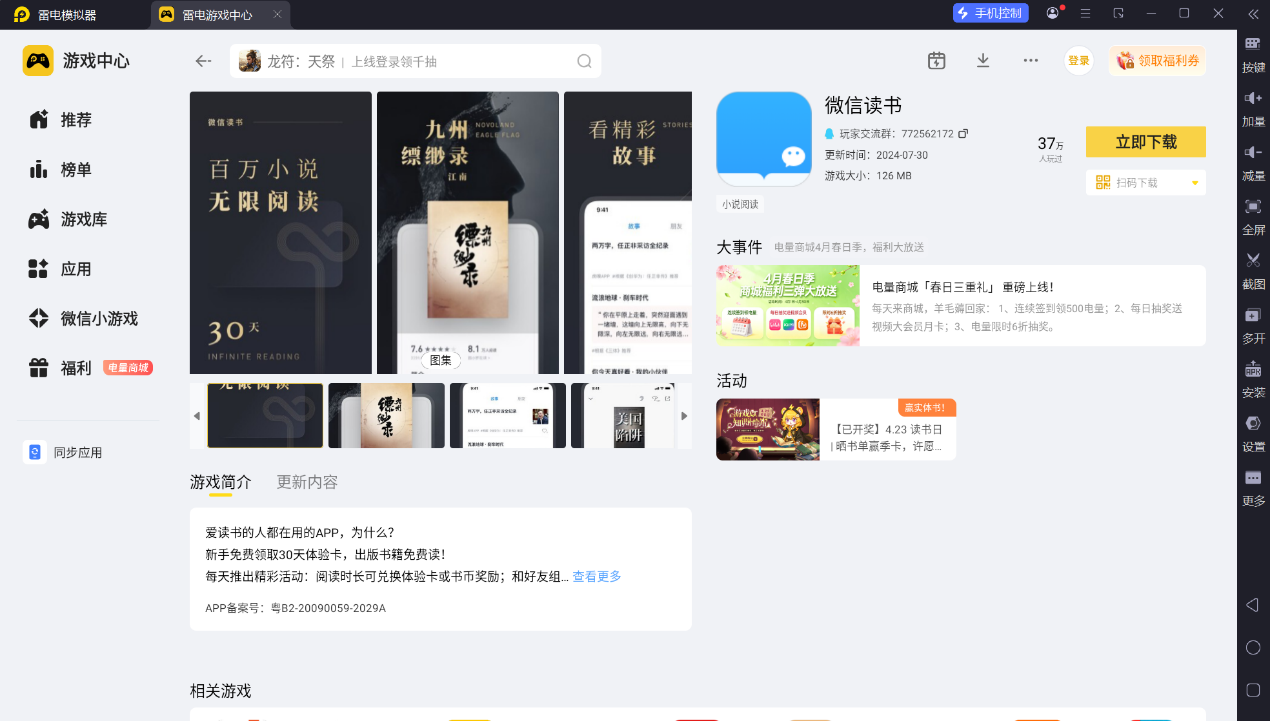1270x721 pixels.
Task: Open 设置 settings in right sidebar
Action: (1253, 432)
